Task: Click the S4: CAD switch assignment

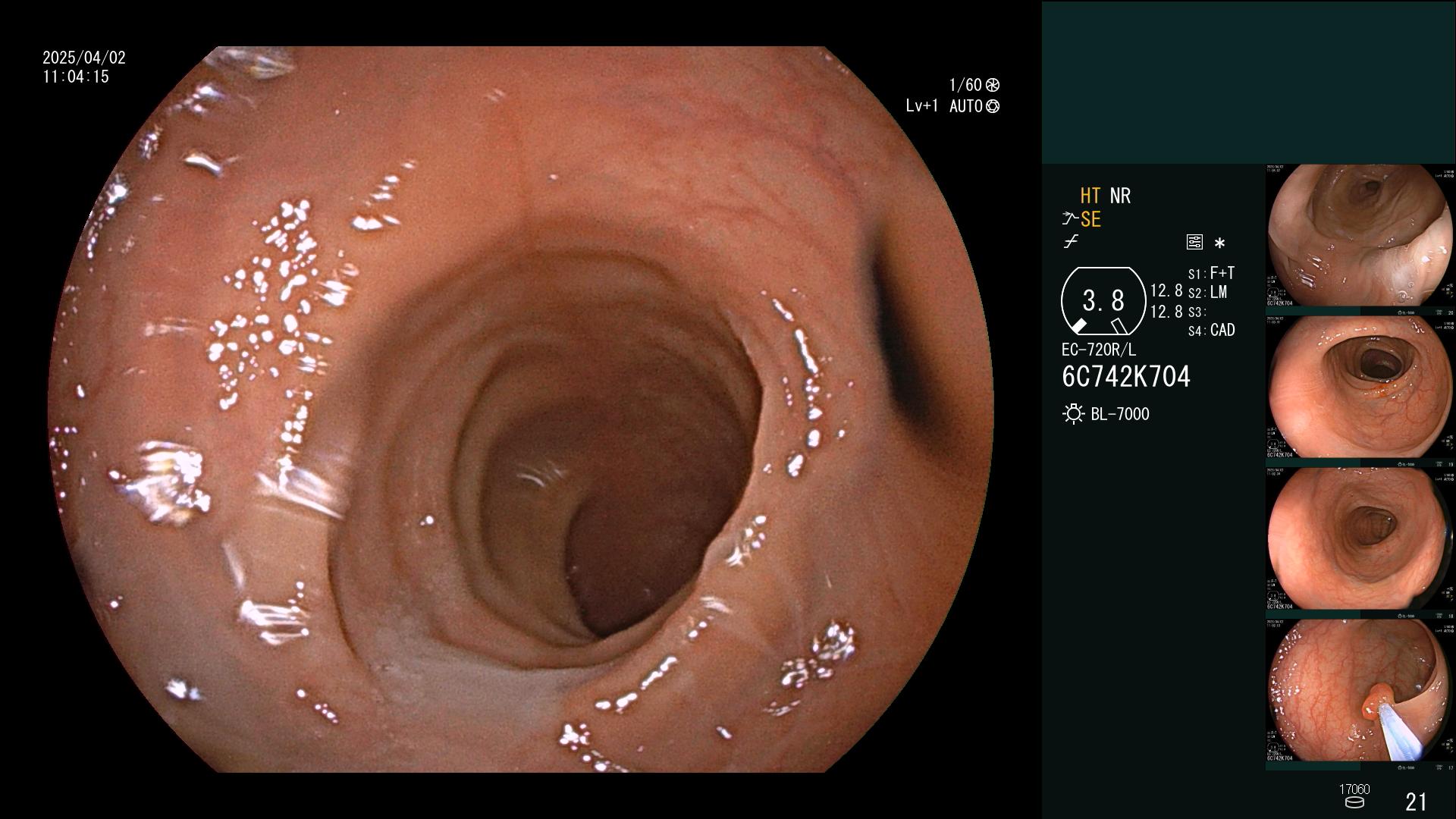Action: click(1211, 331)
